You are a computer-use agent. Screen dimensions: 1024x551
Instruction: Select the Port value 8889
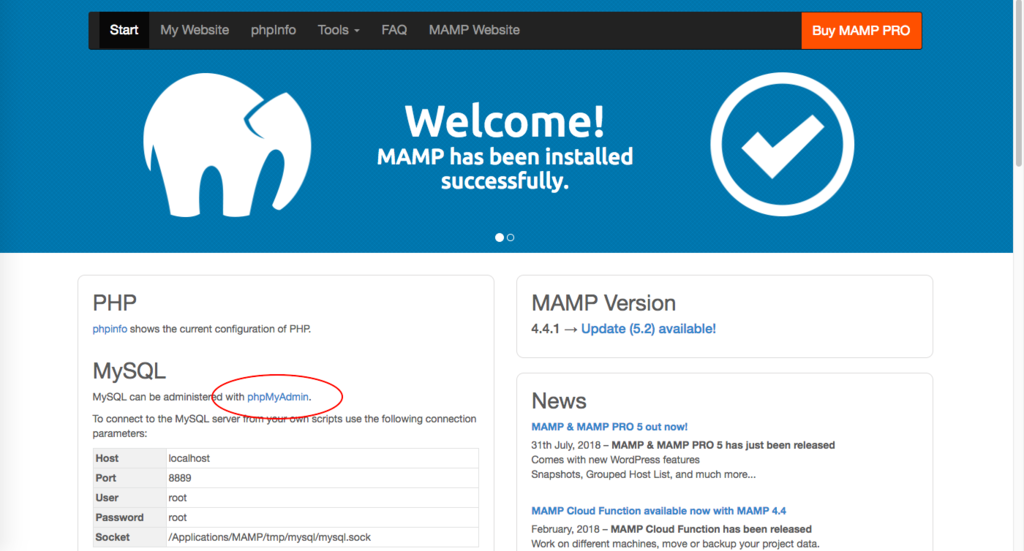(180, 478)
